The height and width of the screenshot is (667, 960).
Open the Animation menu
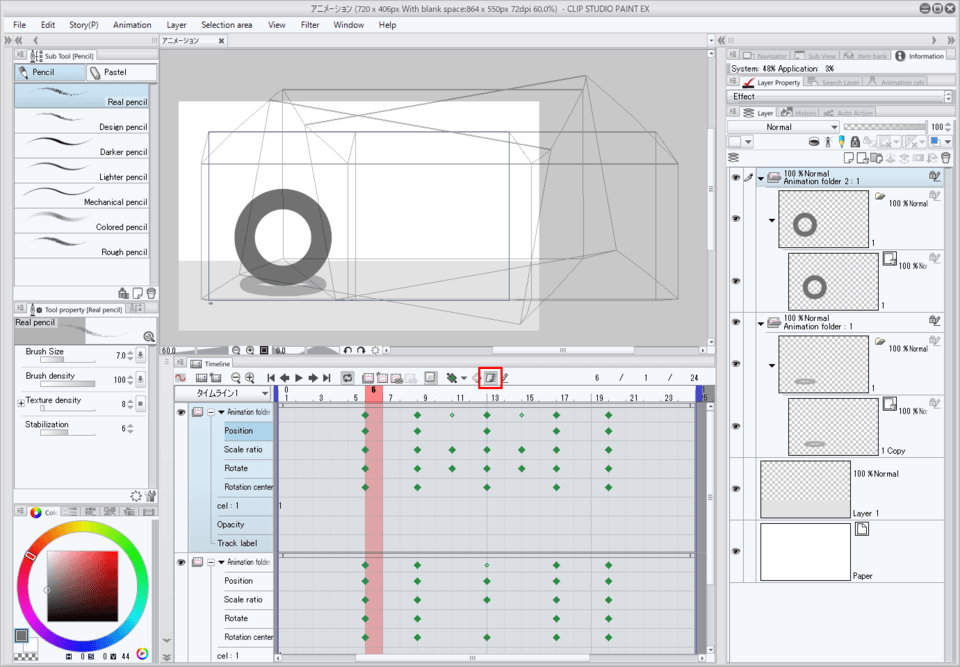132,25
